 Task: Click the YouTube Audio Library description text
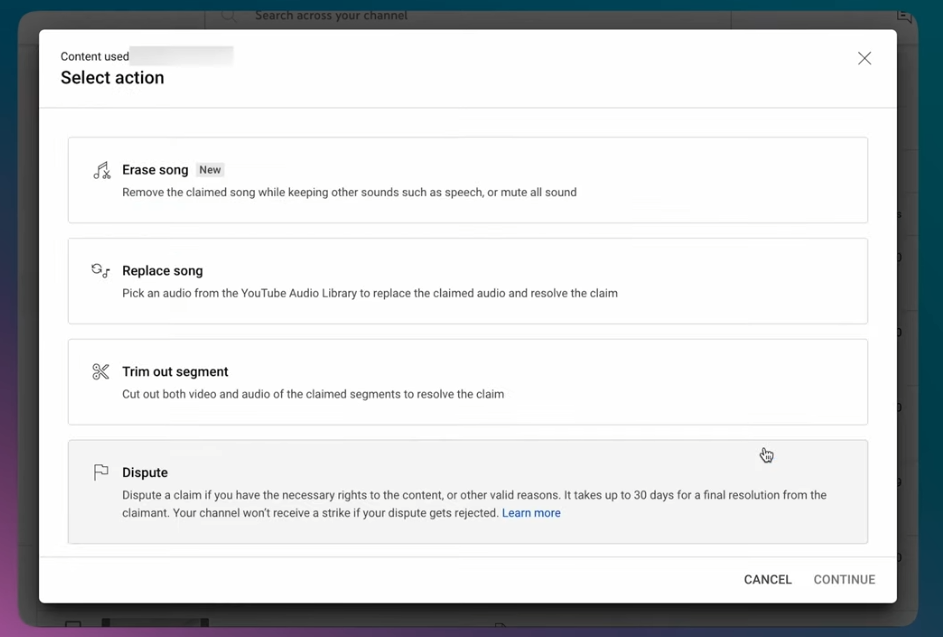point(369,293)
